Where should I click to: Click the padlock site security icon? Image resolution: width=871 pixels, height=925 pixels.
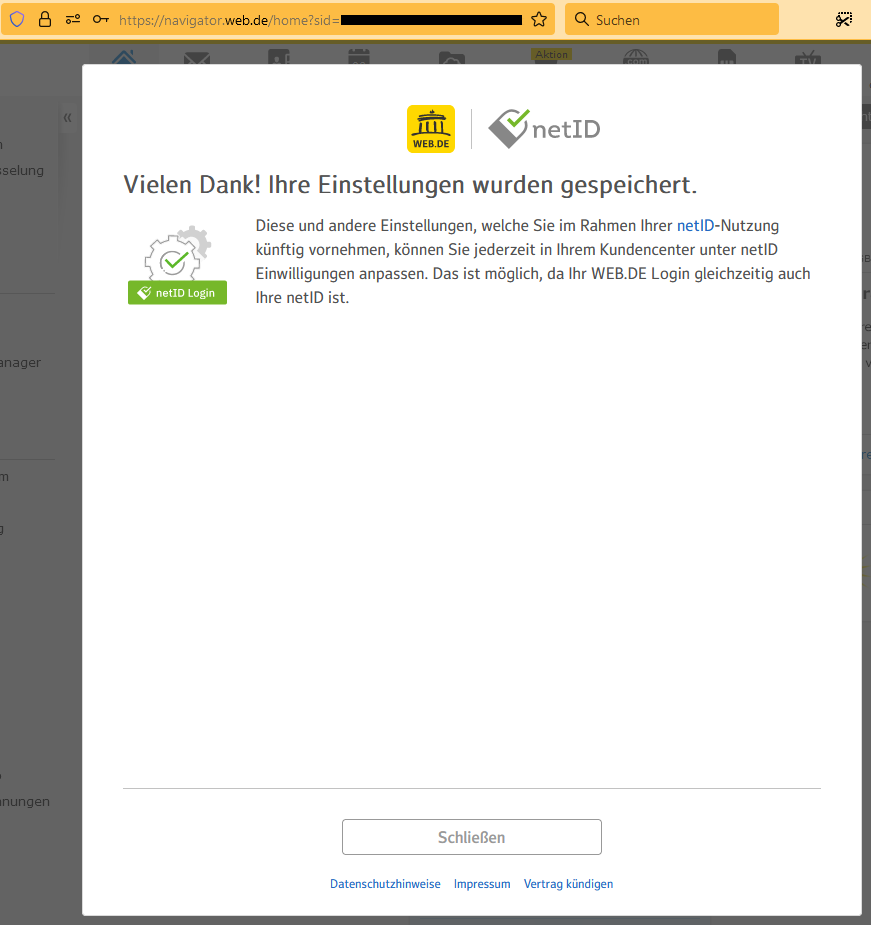45,19
